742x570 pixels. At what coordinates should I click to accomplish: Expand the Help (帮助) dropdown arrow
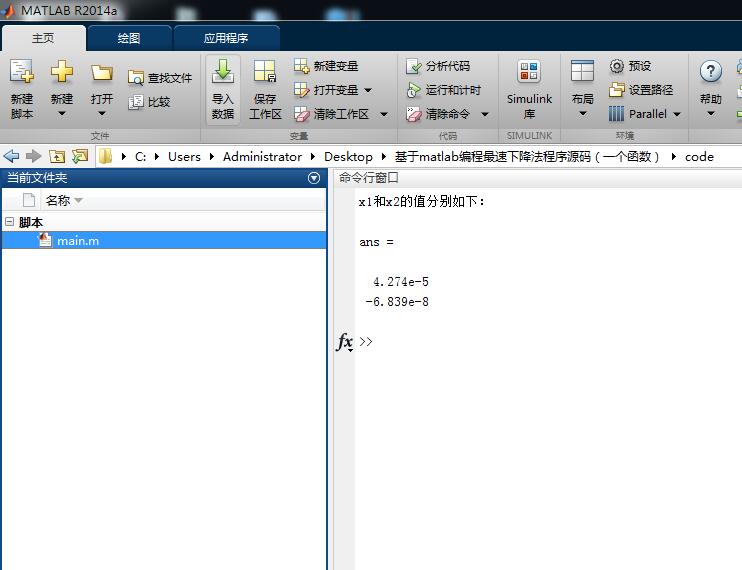point(711,114)
